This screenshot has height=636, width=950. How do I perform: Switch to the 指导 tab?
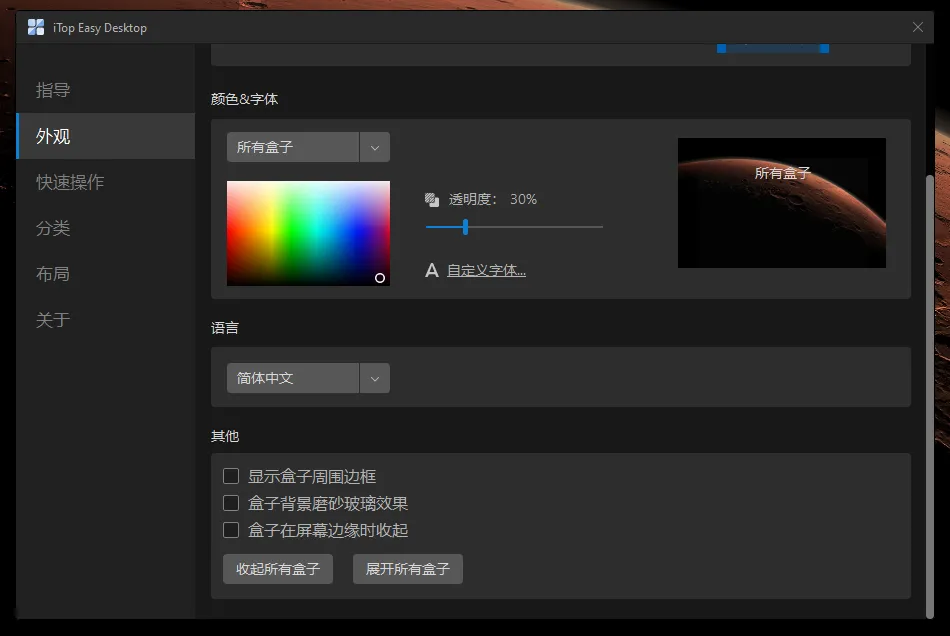pyautogui.click(x=106, y=90)
